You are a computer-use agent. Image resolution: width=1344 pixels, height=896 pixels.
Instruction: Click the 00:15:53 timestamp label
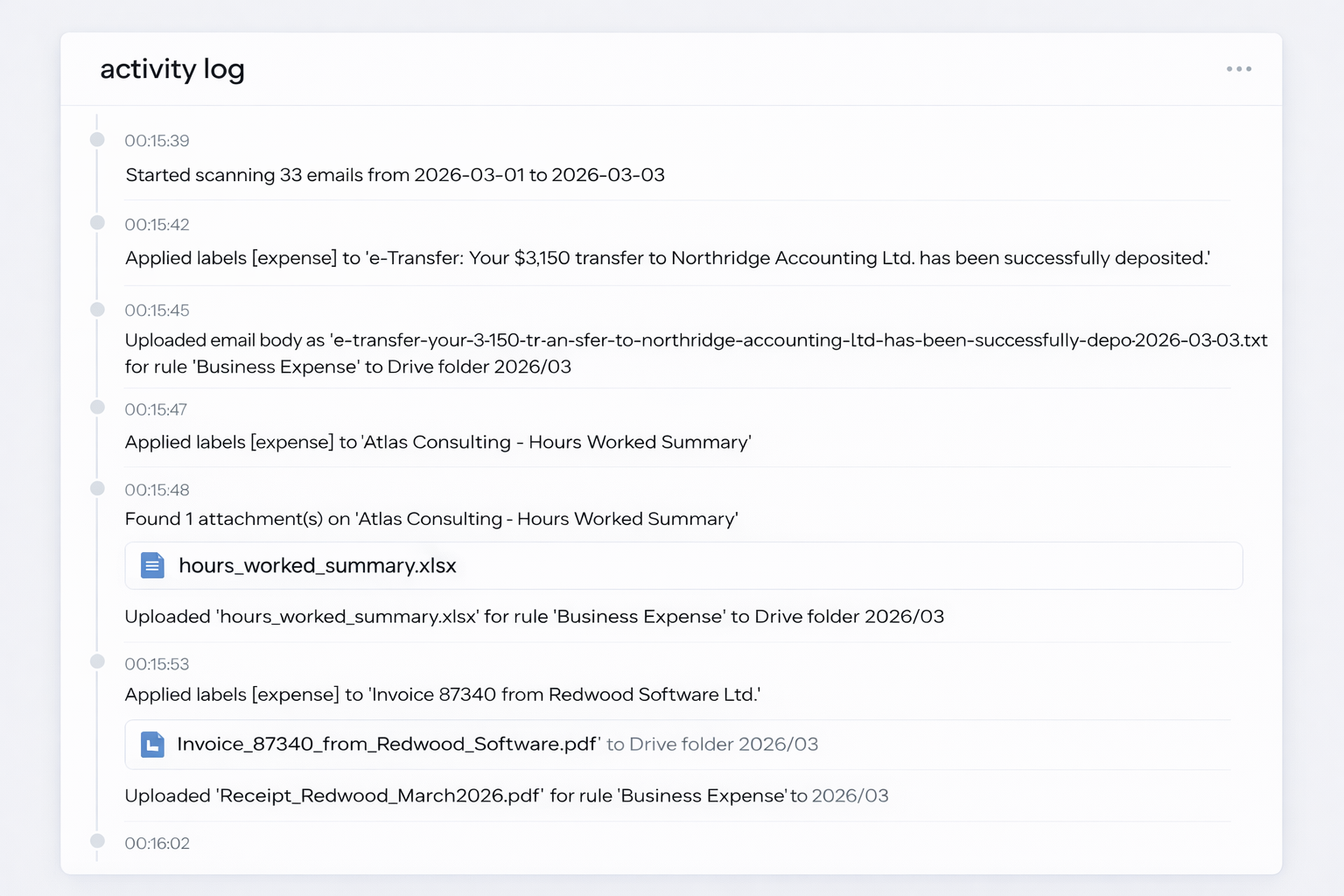click(x=157, y=664)
